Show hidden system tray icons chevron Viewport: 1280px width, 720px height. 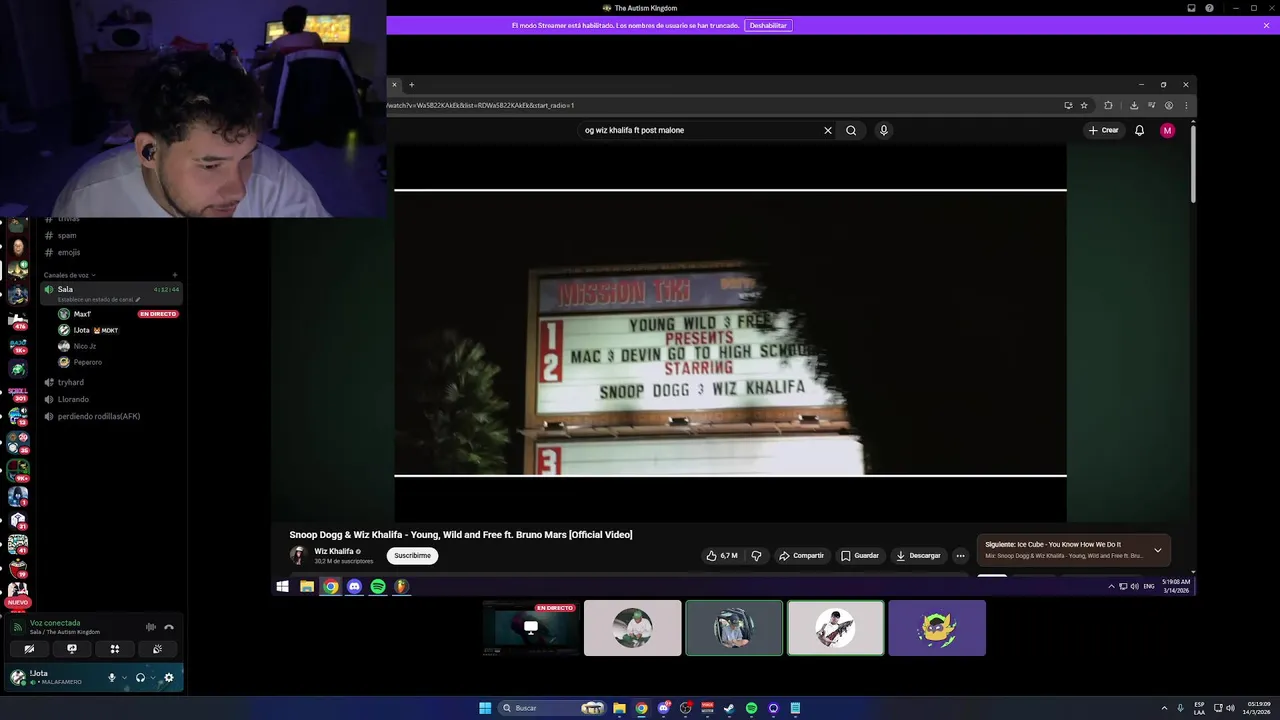pos(1165,708)
